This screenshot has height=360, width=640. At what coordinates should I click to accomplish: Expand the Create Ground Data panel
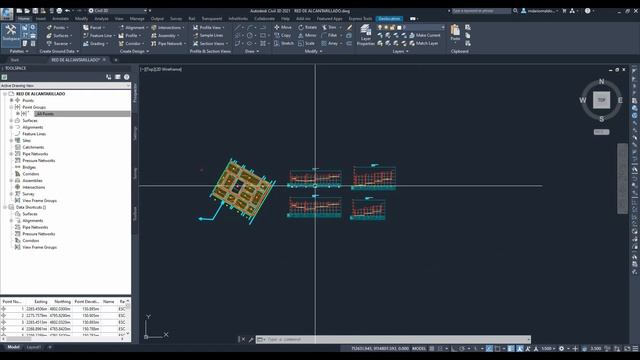point(59,51)
